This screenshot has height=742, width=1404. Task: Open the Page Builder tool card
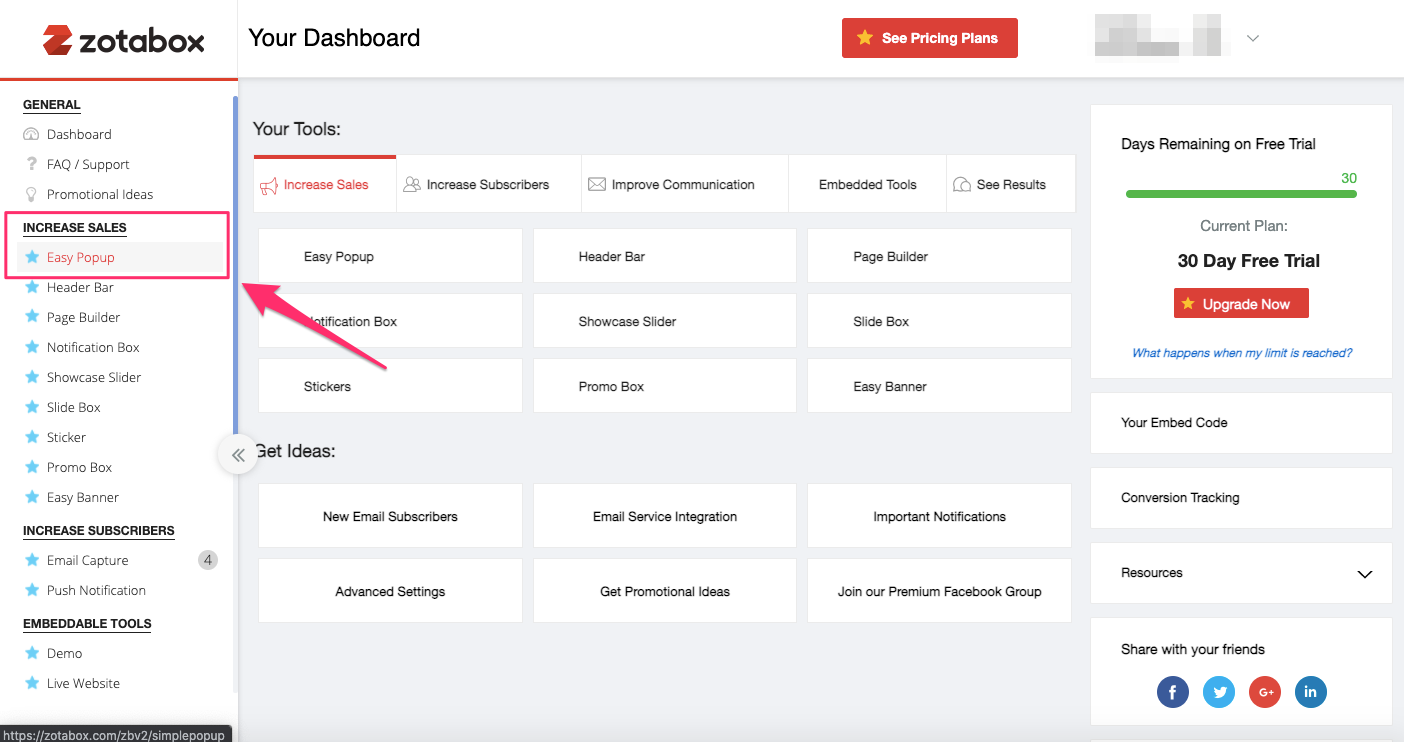(x=939, y=256)
